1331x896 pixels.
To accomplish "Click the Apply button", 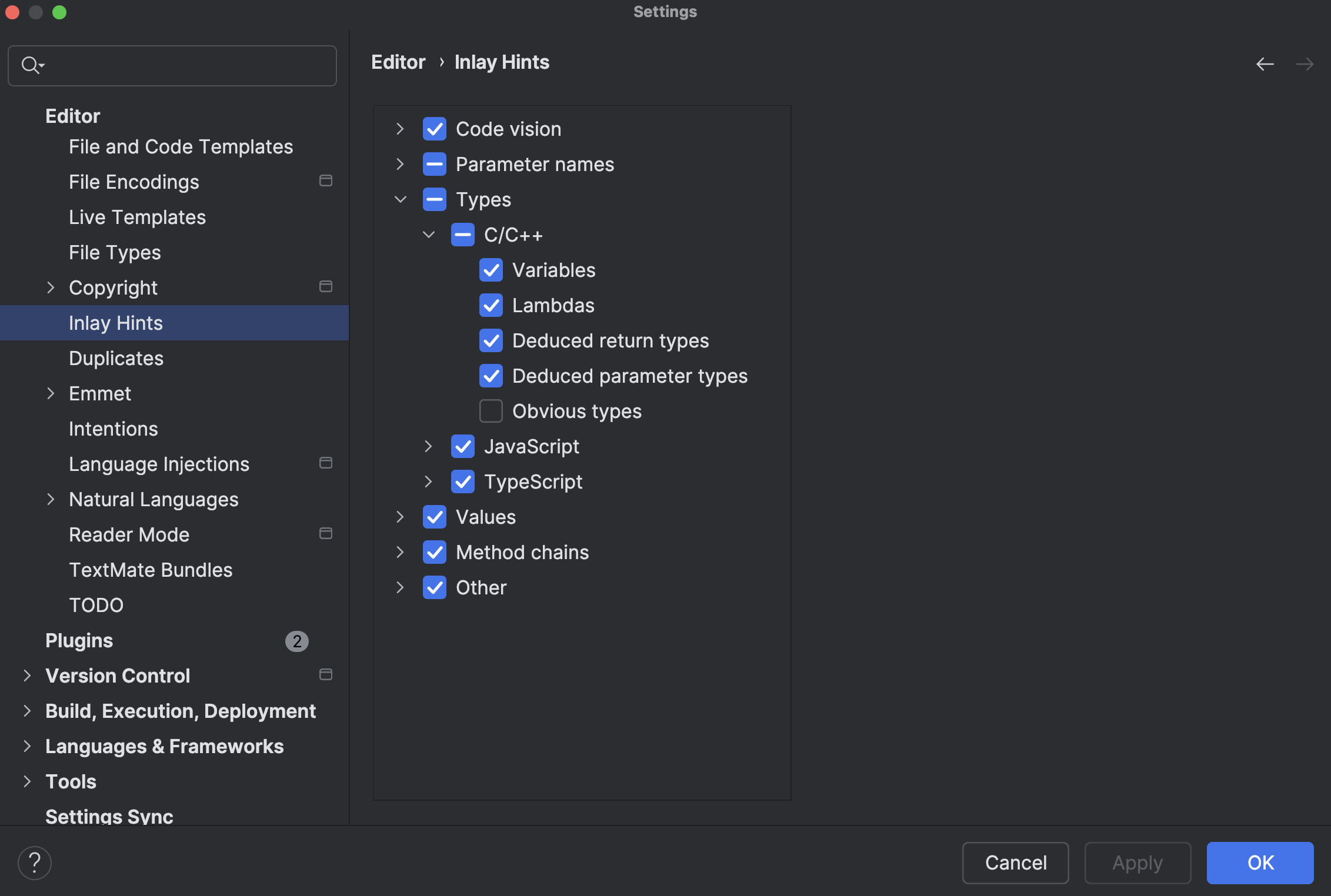I will [1137, 862].
